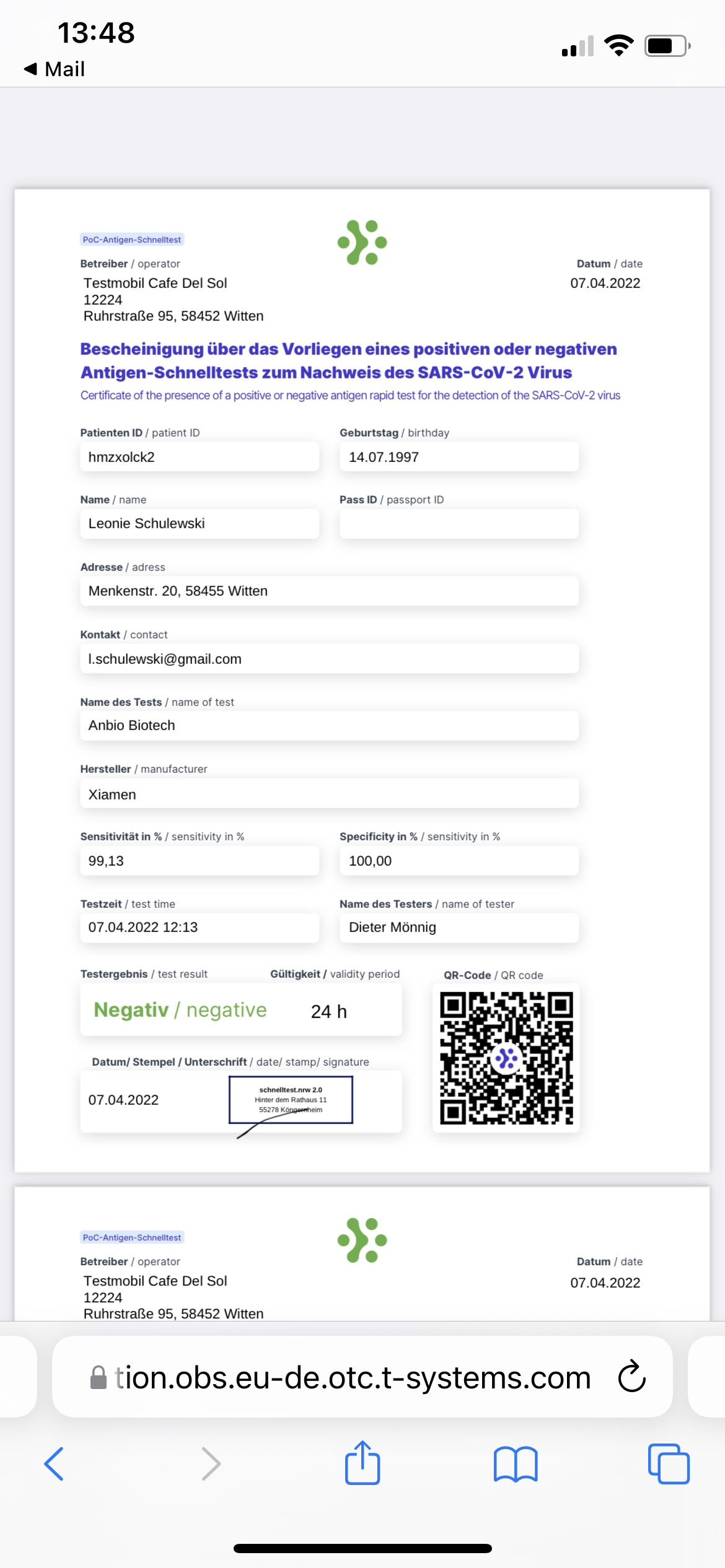The image size is (725, 1568).
Task: Open the Bookmarks book icon
Action: tap(516, 1464)
